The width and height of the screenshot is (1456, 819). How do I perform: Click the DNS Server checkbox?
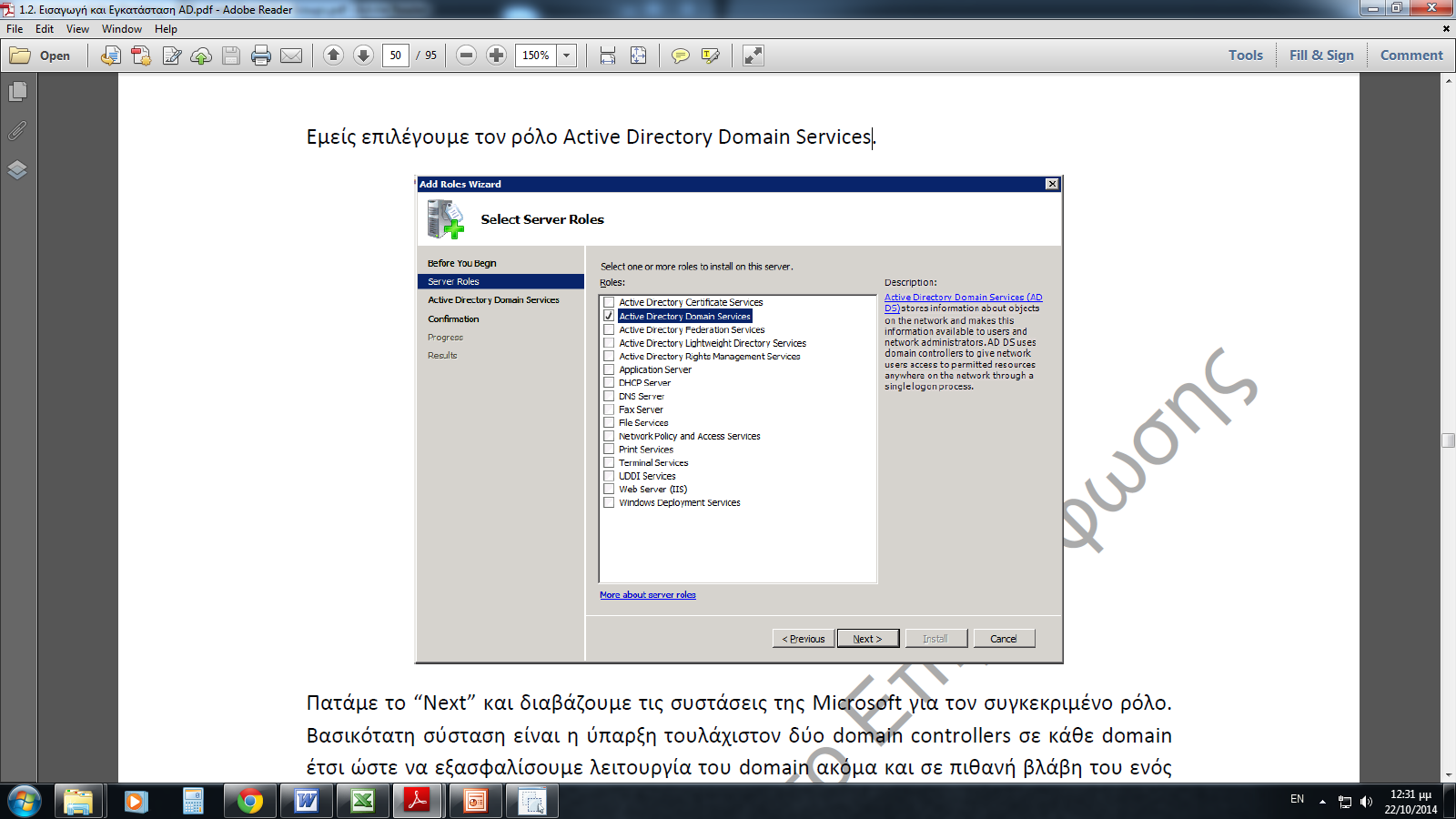(x=609, y=396)
